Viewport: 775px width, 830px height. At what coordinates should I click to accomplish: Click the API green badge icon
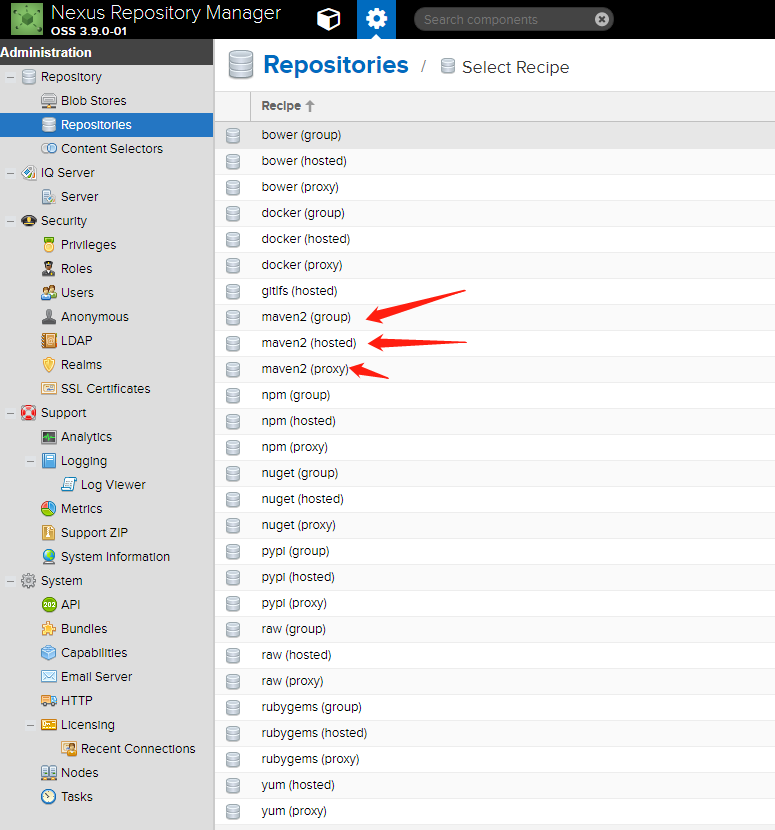coord(49,605)
